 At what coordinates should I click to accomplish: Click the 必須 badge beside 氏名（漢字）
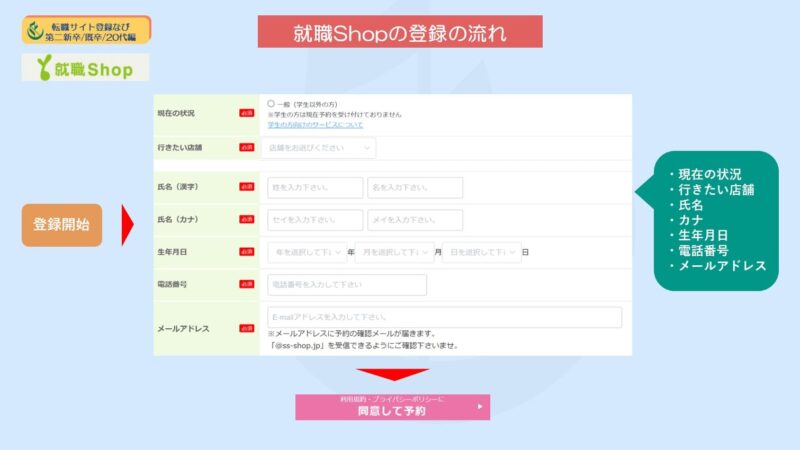[247, 187]
